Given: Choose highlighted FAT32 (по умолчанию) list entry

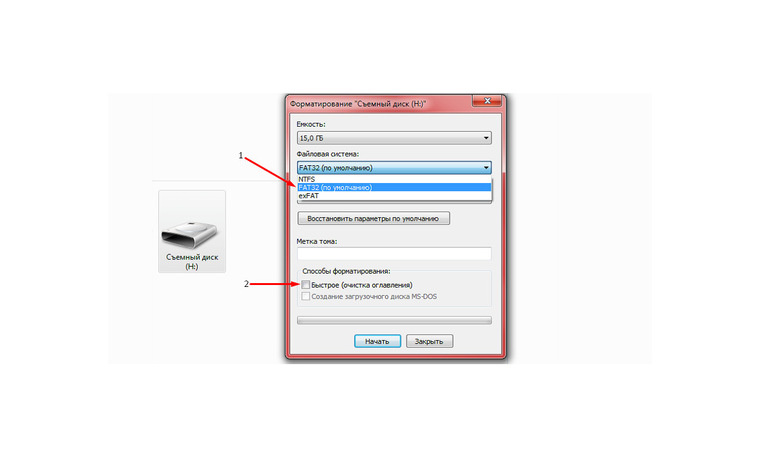Looking at the screenshot, I should click(394, 188).
